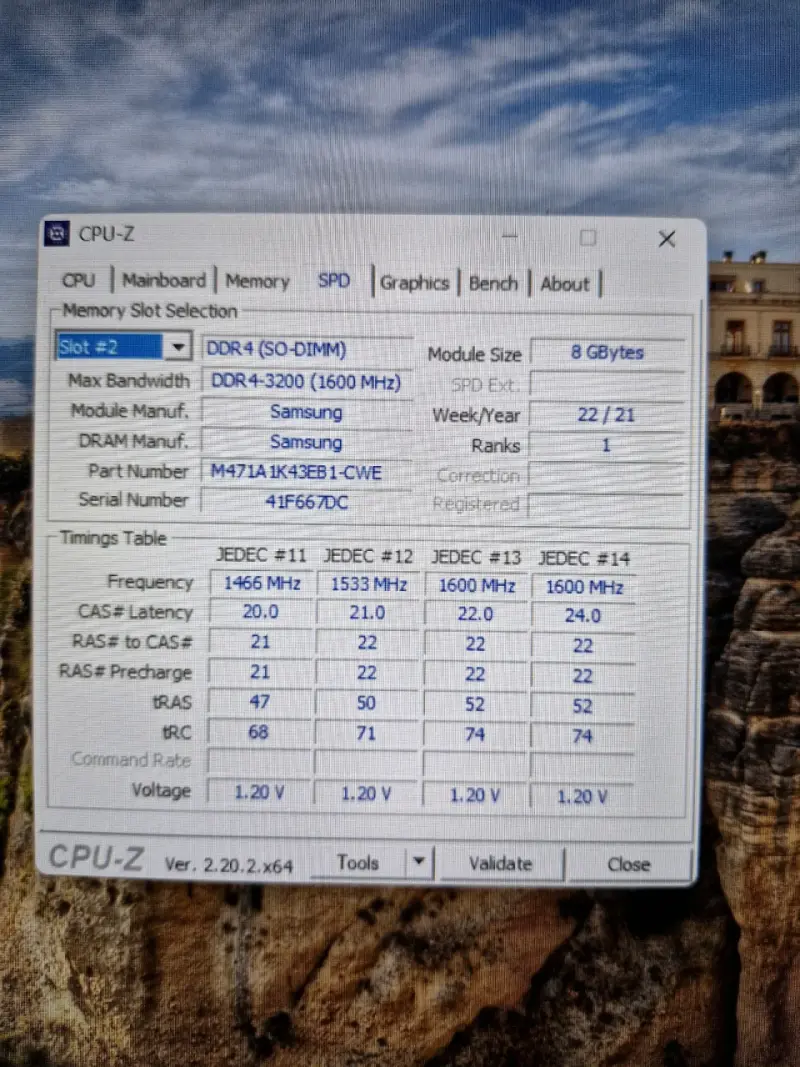
Task: Click the CPU-Z app icon in title bar
Action: [57, 234]
